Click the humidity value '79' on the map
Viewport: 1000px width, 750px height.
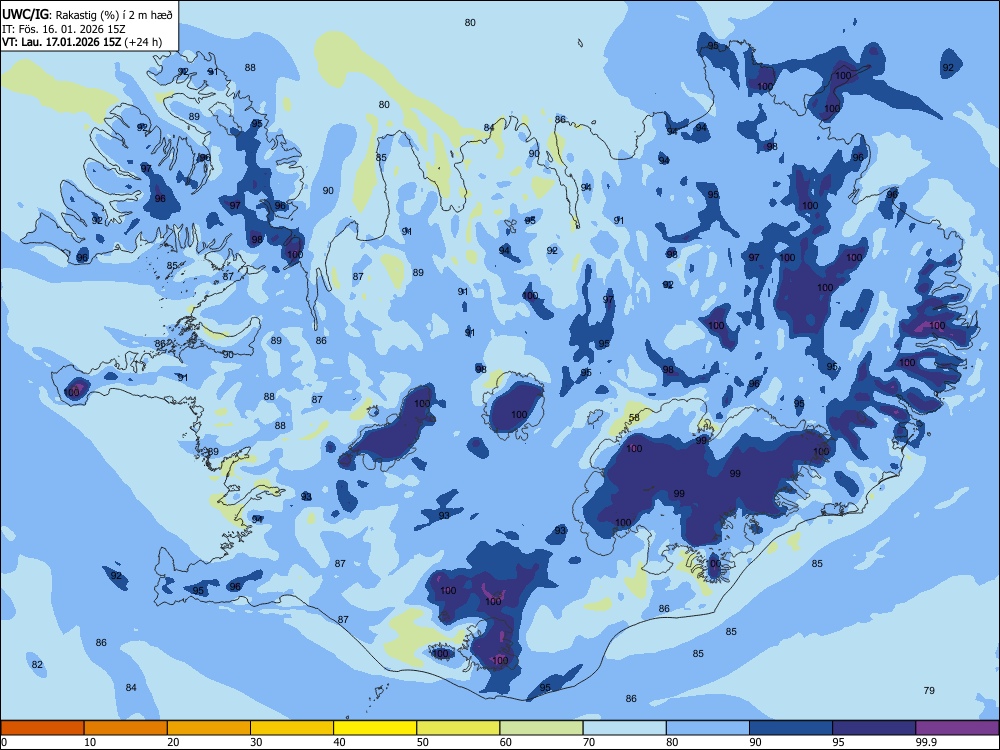929,691
